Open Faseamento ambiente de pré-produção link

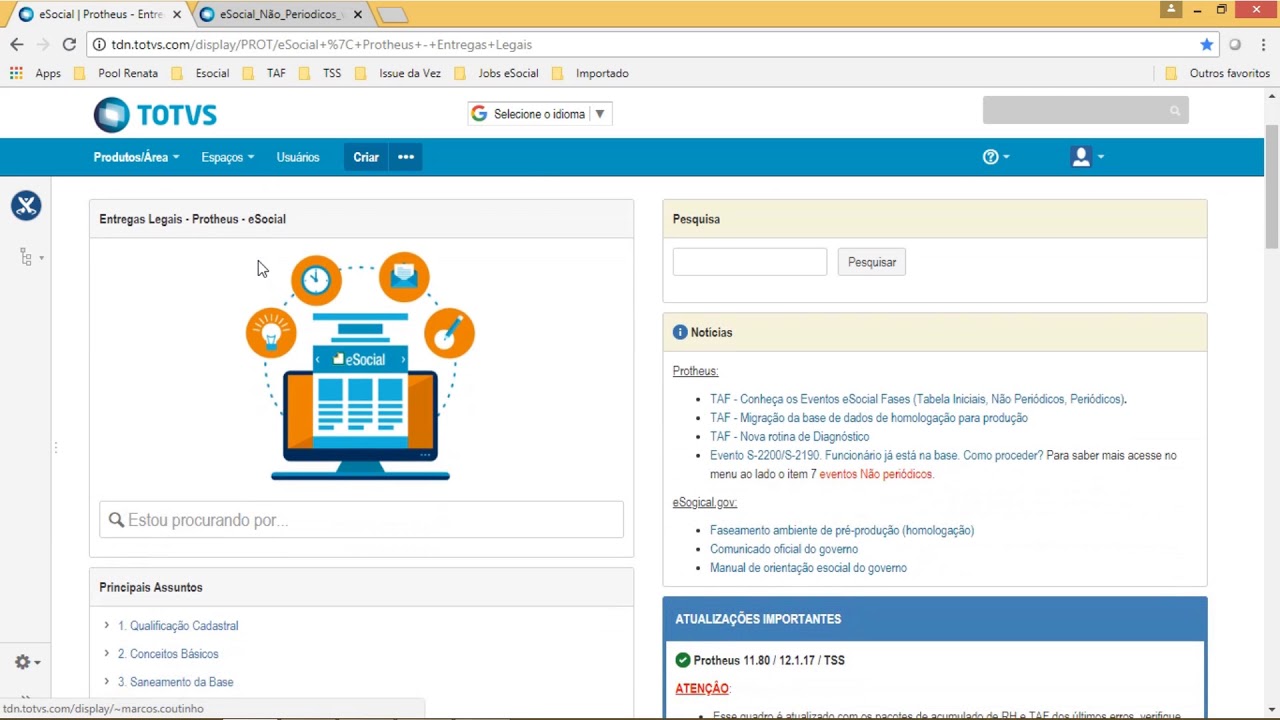[842, 530]
